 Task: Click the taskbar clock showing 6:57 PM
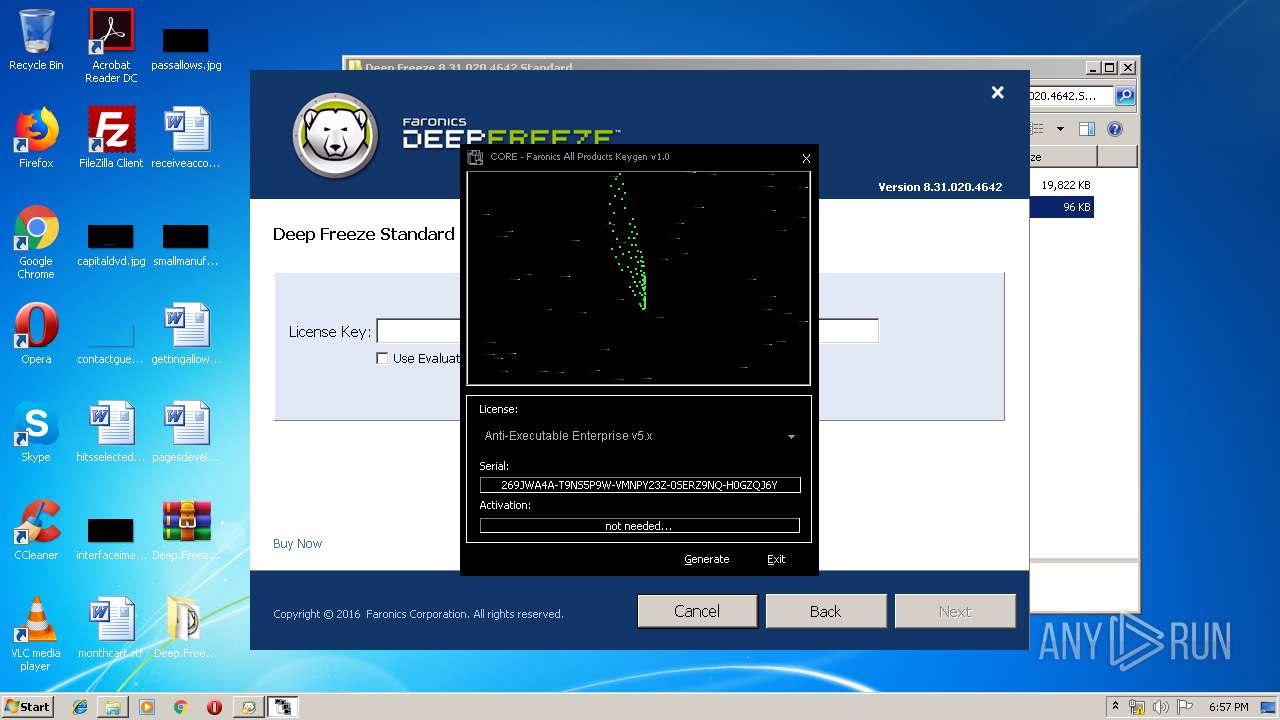pyautogui.click(x=1228, y=707)
